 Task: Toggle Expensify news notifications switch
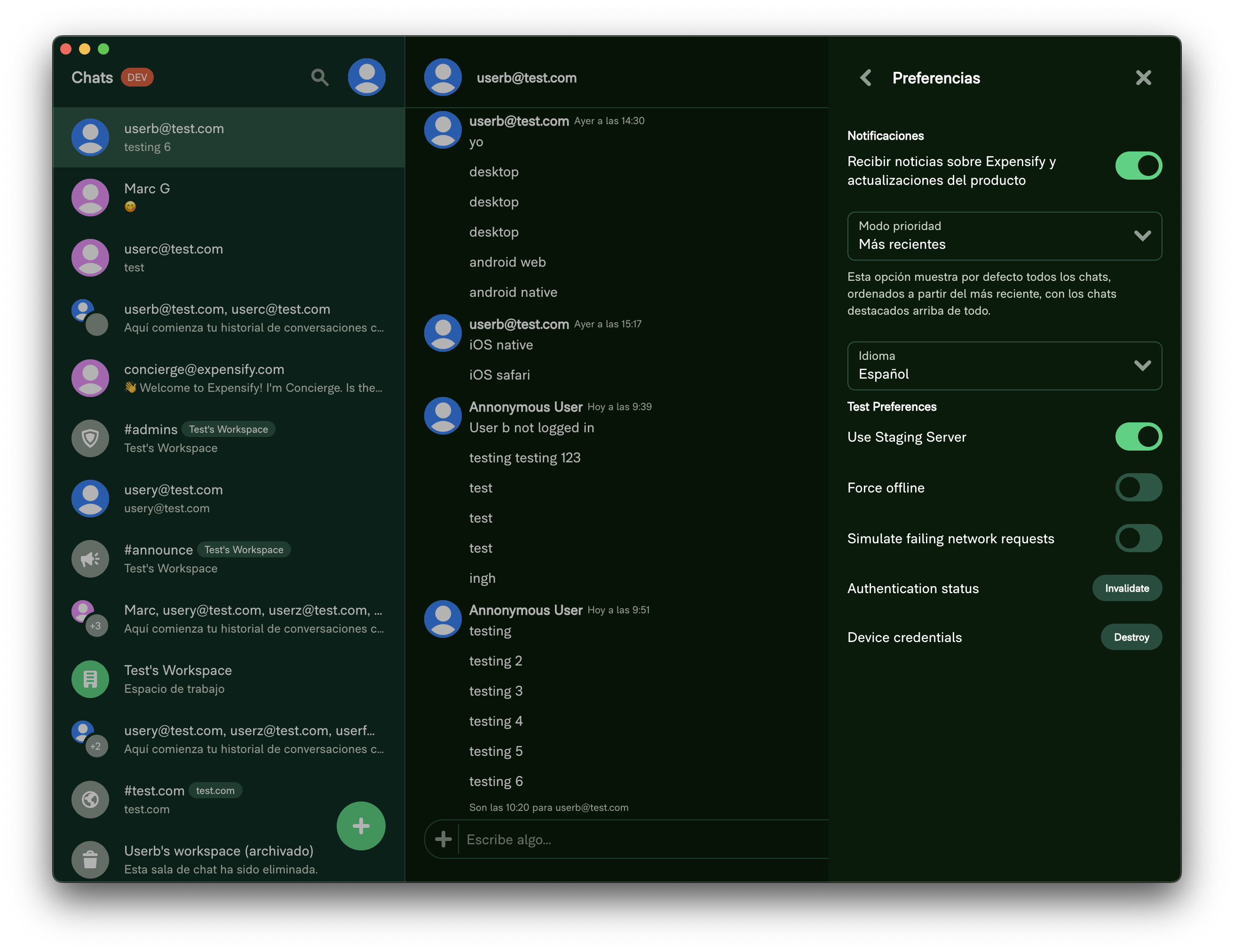1138,166
